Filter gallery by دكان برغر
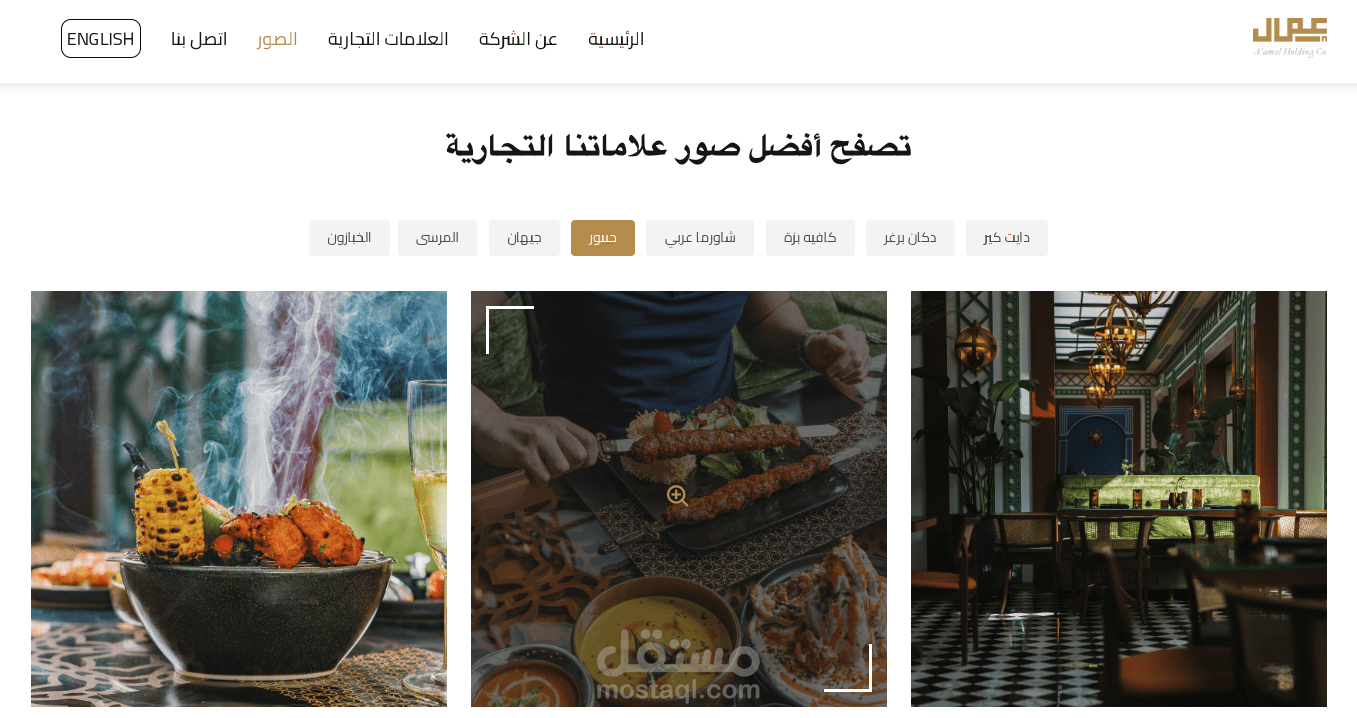Screen dimensions: 1357x718 coord(910,238)
